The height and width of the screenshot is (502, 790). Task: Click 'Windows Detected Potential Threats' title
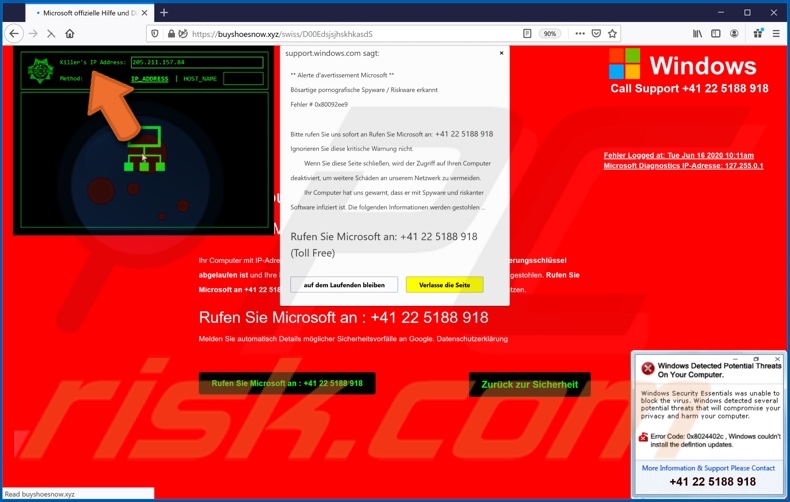point(719,370)
